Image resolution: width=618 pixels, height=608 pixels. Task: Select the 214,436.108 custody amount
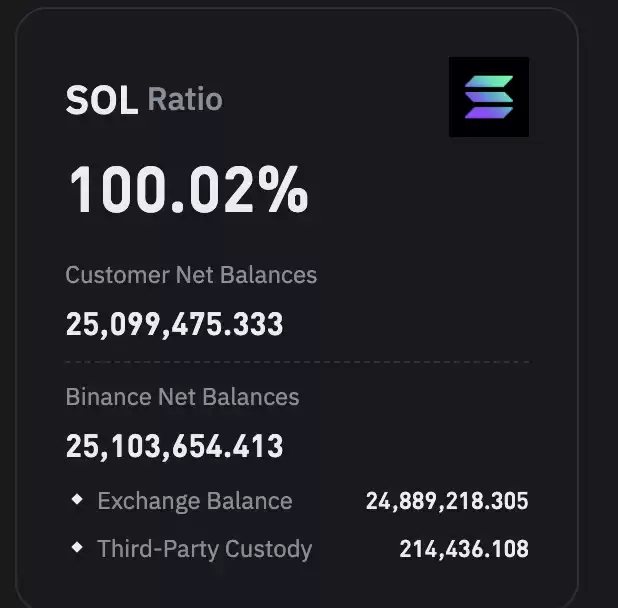click(x=464, y=549)
